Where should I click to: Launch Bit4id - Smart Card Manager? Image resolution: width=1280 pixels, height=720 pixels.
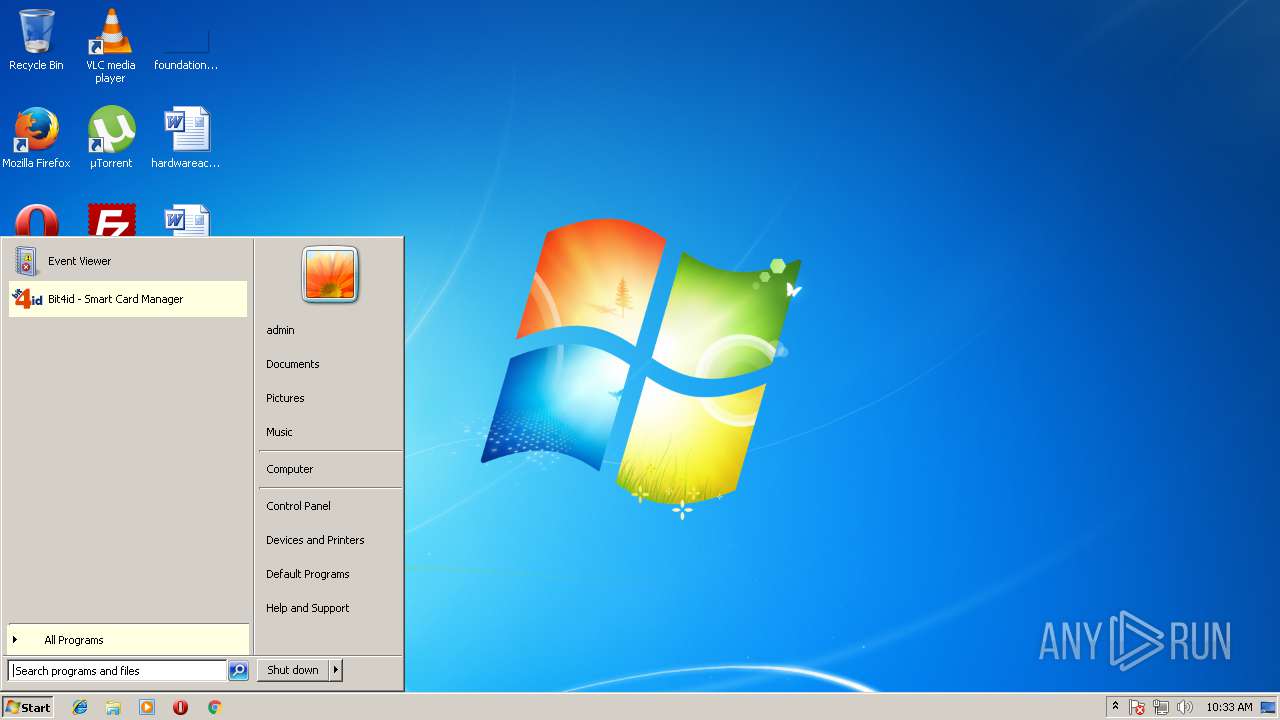128,299
